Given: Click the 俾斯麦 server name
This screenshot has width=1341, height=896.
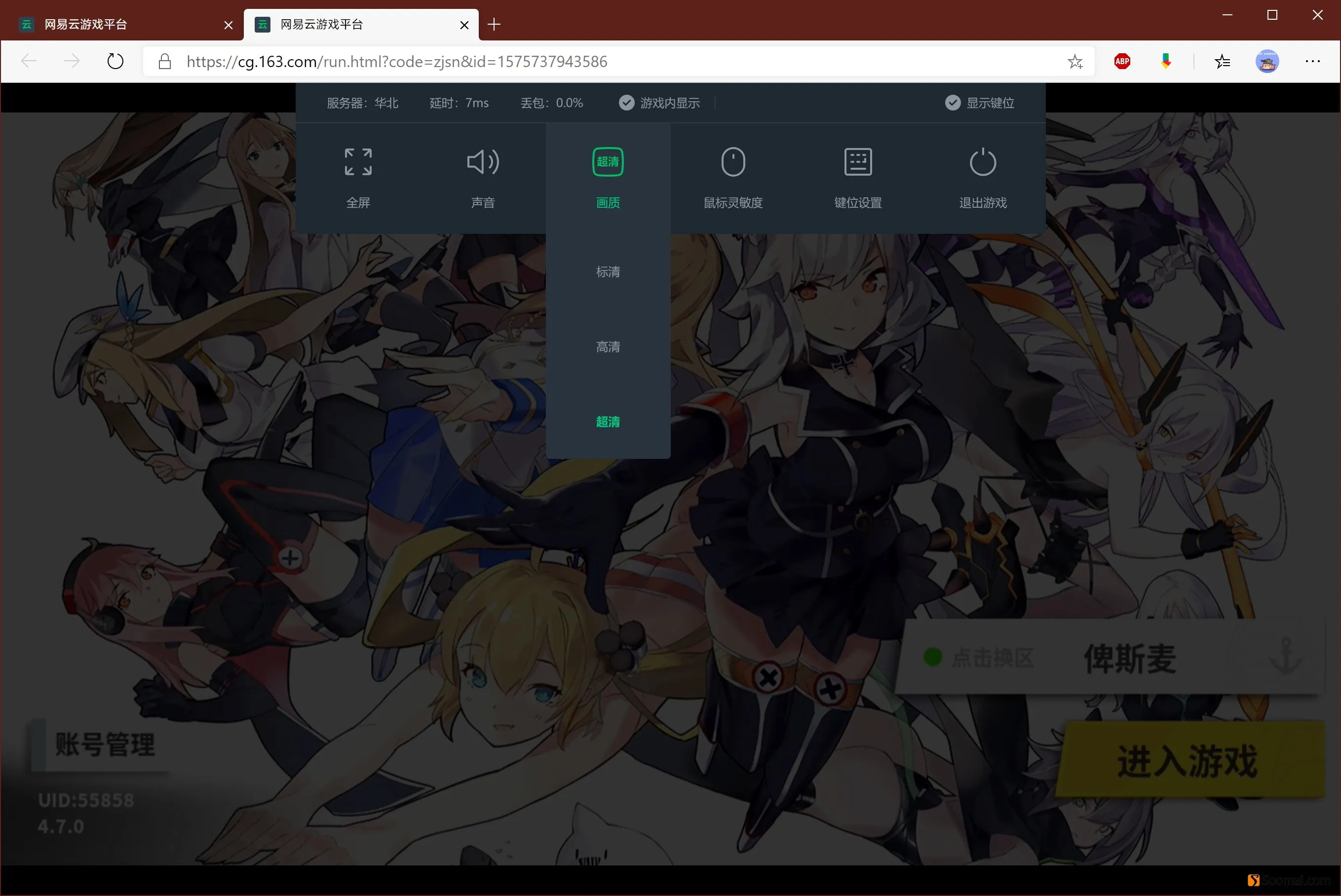Looking at the screenshot, I should click(x=1130, y=658).
